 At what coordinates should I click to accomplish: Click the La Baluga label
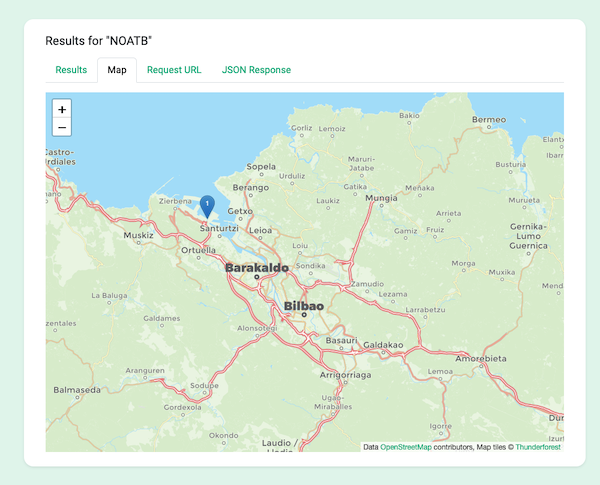pyautogui.click(x=109, y=296)
